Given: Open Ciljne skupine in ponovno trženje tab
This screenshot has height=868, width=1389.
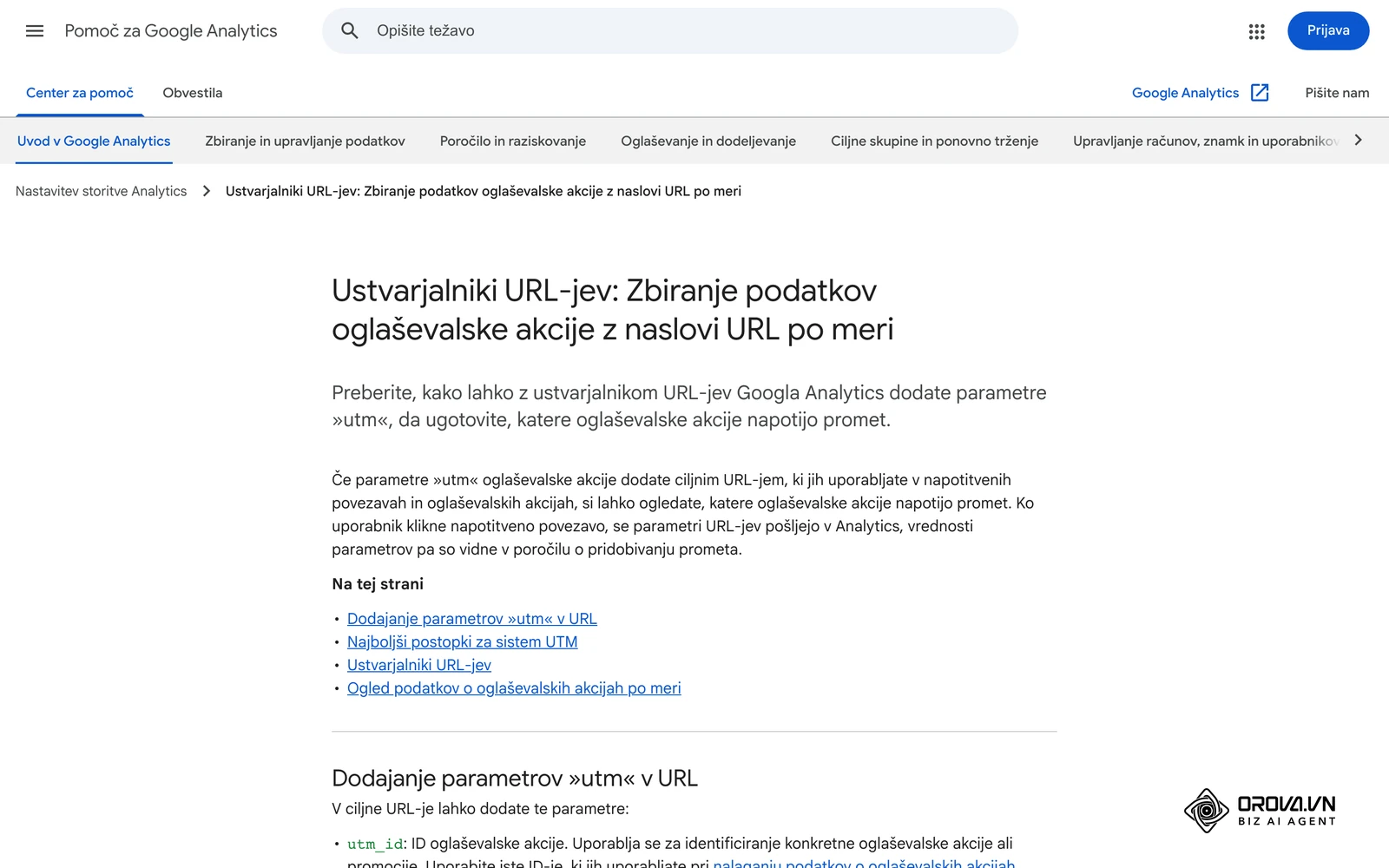Looking at the screenshot, I should point(934,141).
